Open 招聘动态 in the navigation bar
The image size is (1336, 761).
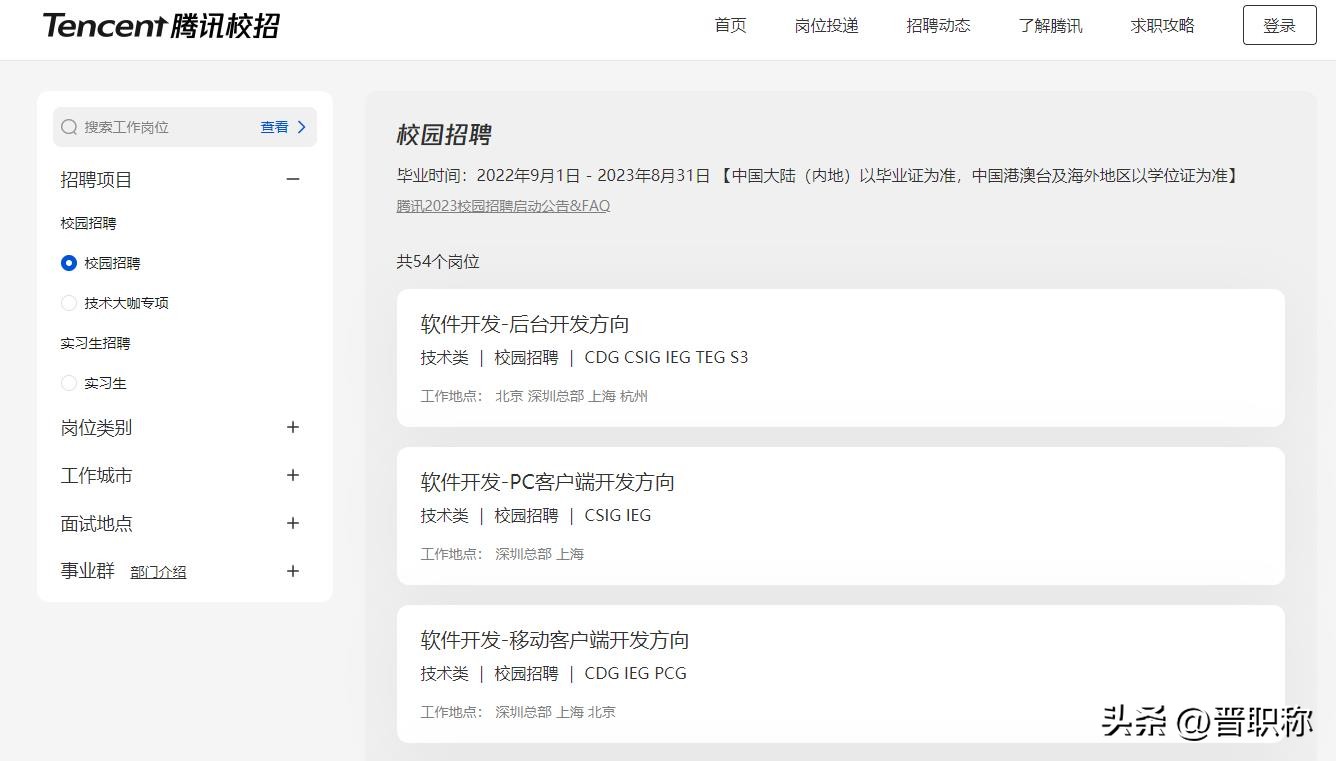click(x=938, y=26)
